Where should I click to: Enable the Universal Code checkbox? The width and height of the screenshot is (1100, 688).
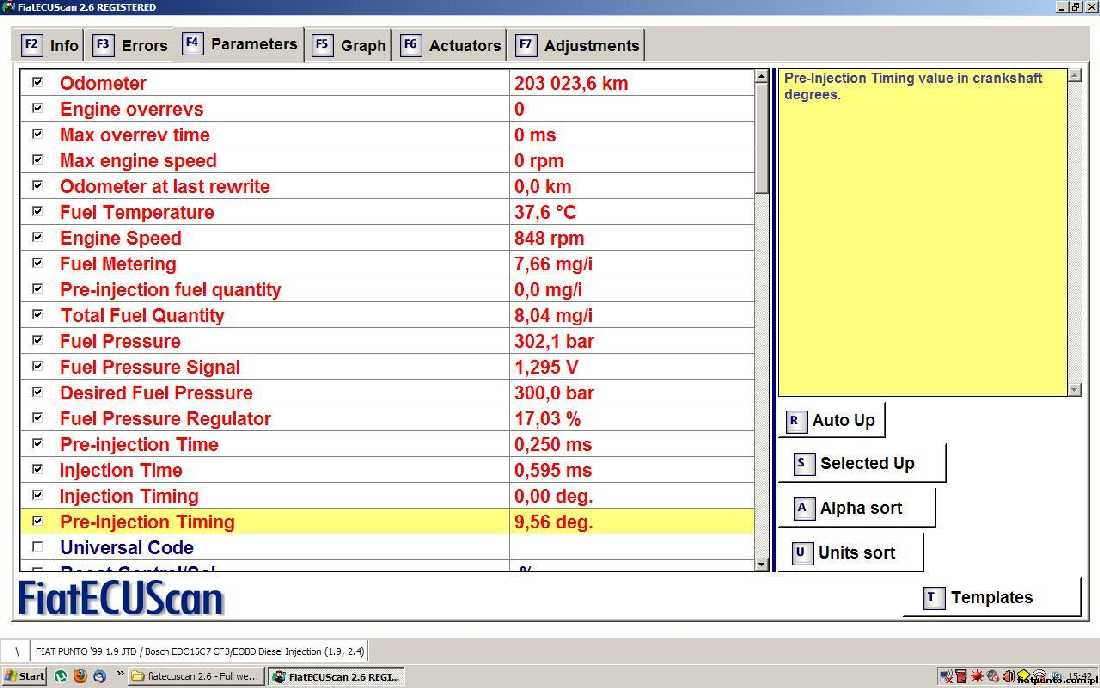click(x=38, y=546)
